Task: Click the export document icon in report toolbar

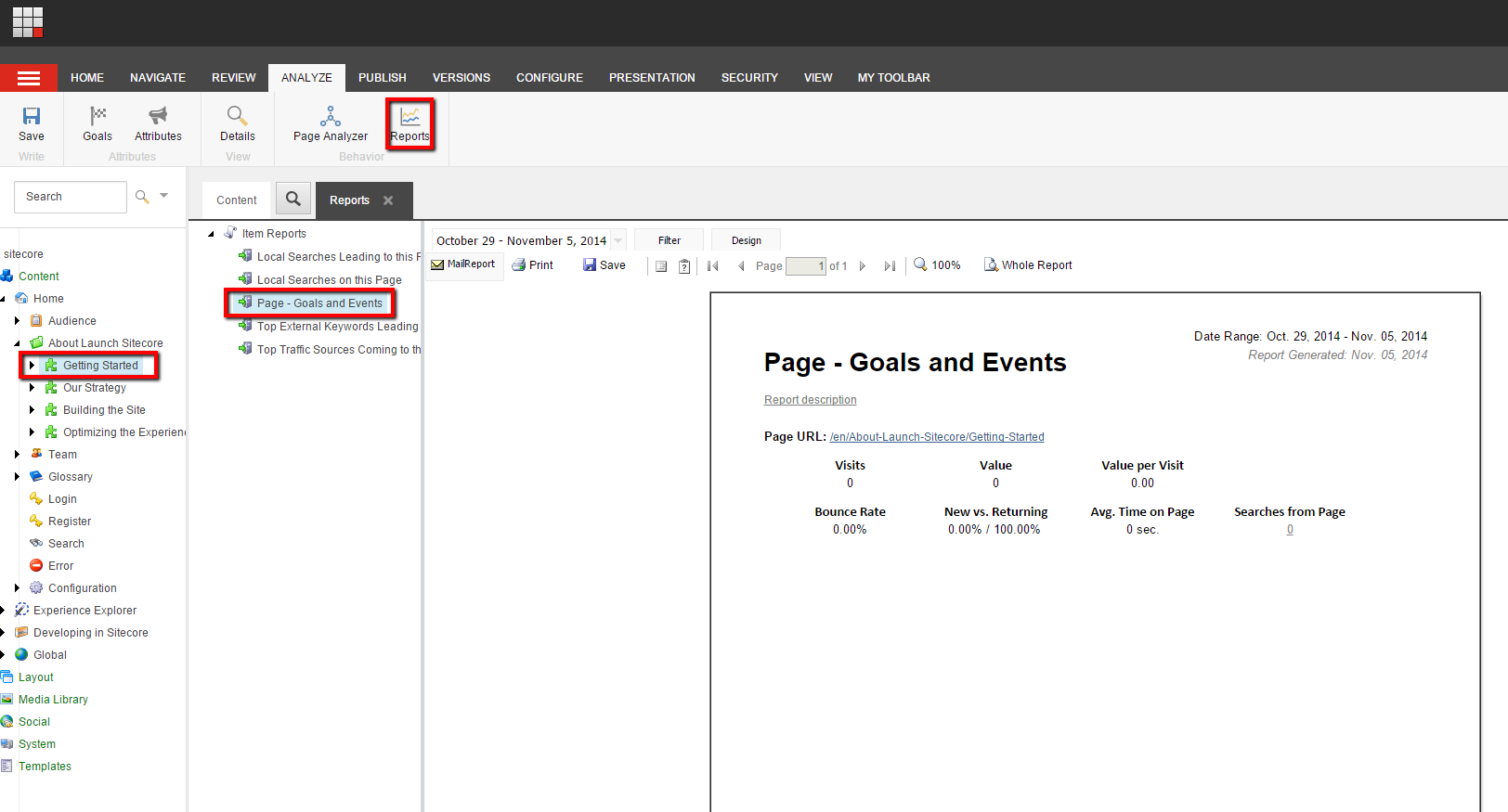Action: pyautogui.click(x=661, y=266)
